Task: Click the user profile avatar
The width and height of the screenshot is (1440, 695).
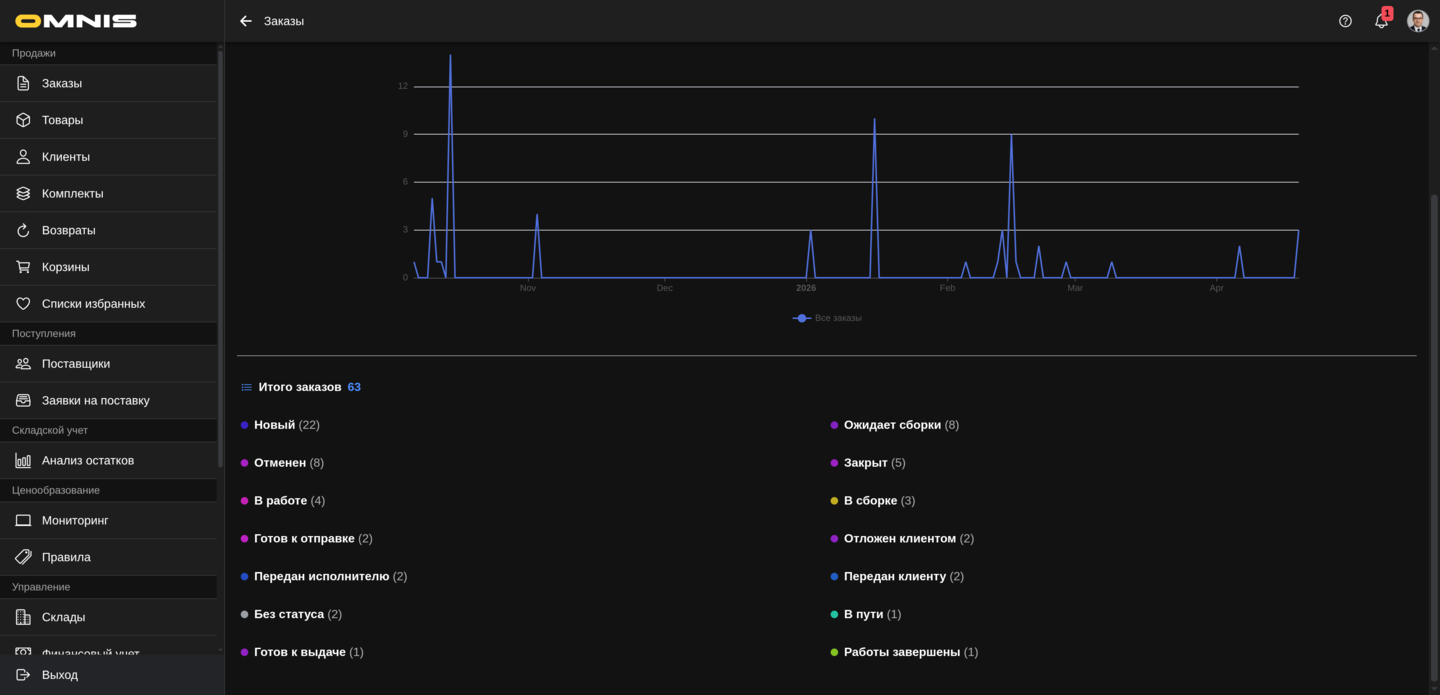Action: (x=1417, y=21)
